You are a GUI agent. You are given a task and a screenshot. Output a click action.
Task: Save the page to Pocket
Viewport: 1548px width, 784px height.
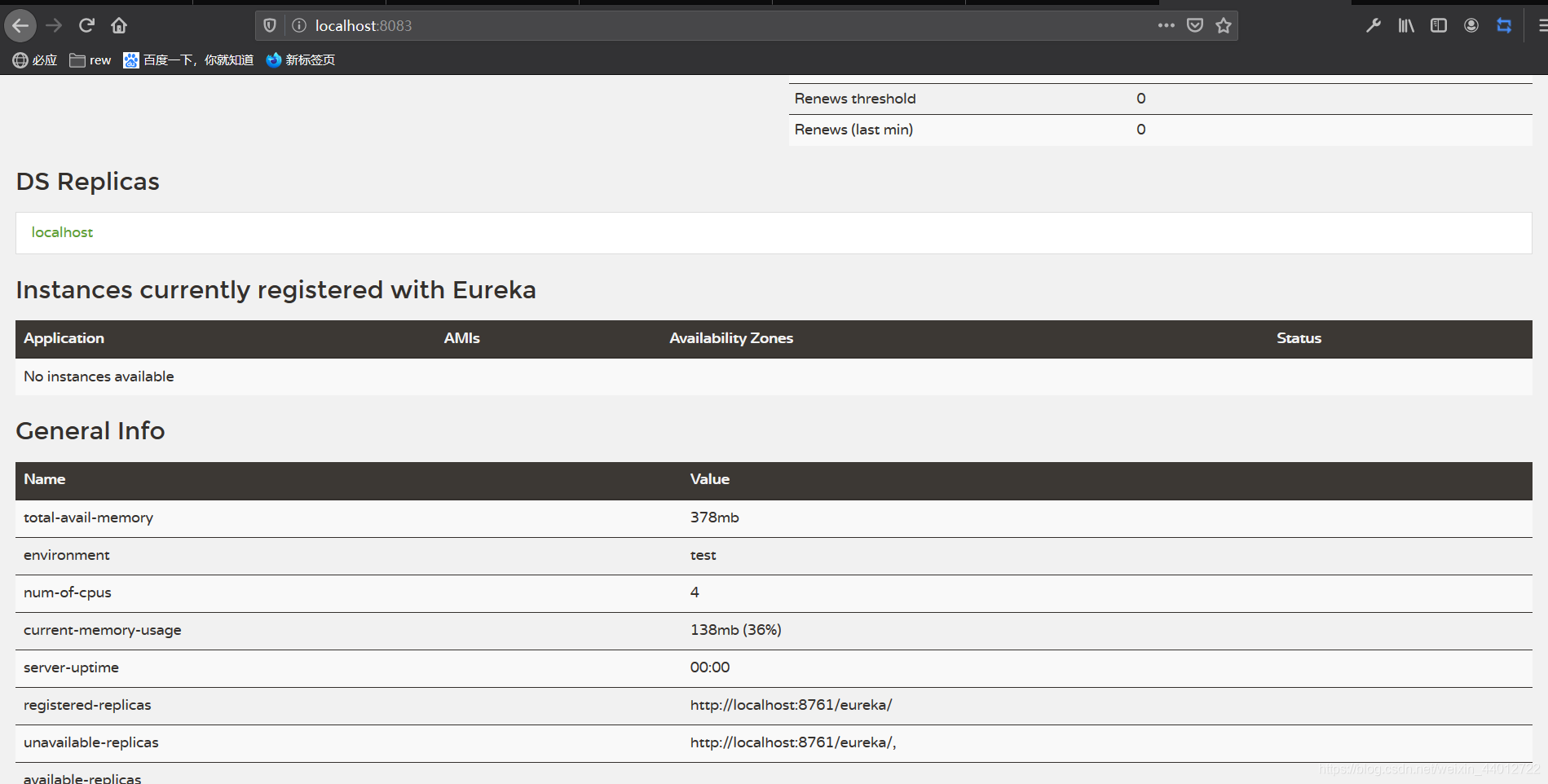click(1195, 25)
